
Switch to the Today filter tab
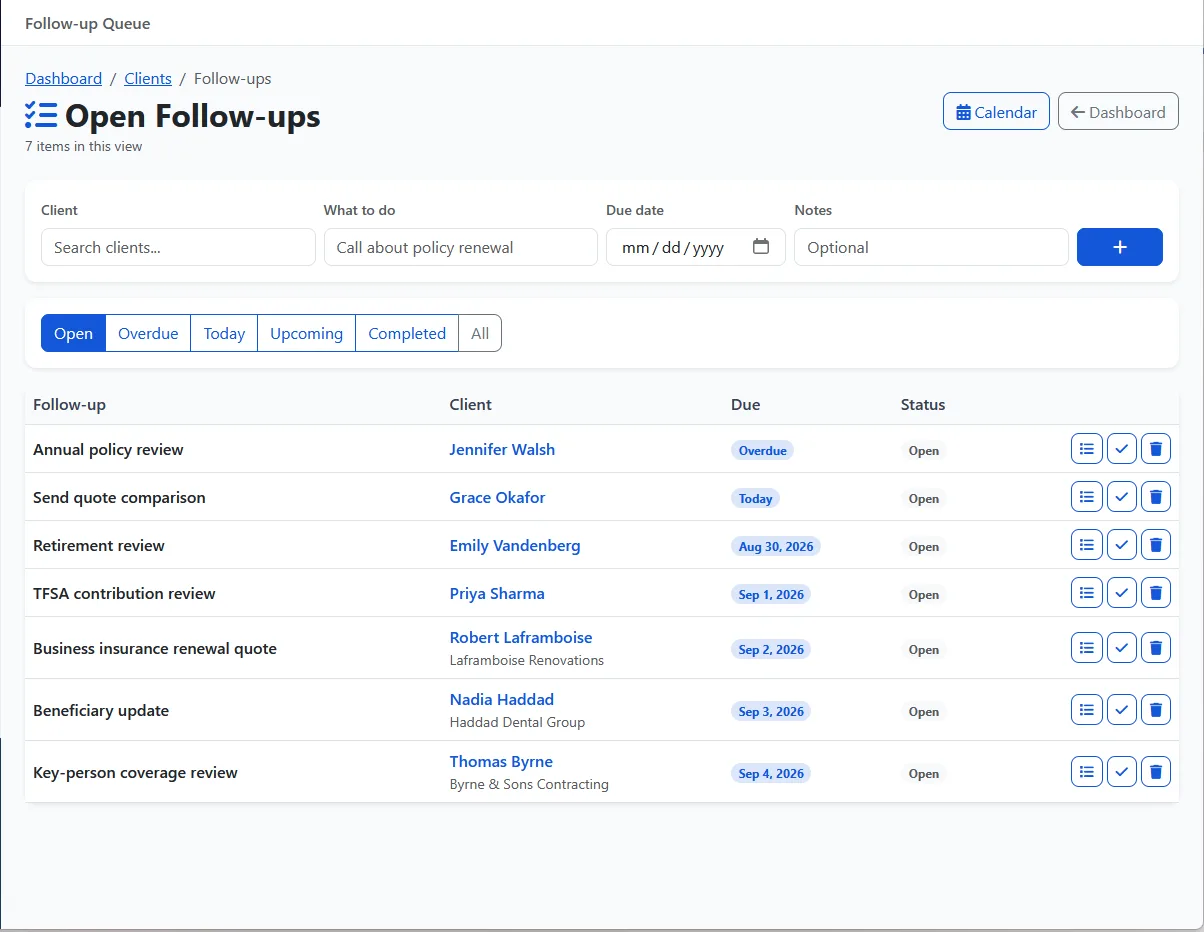click(x=224, y=333)
